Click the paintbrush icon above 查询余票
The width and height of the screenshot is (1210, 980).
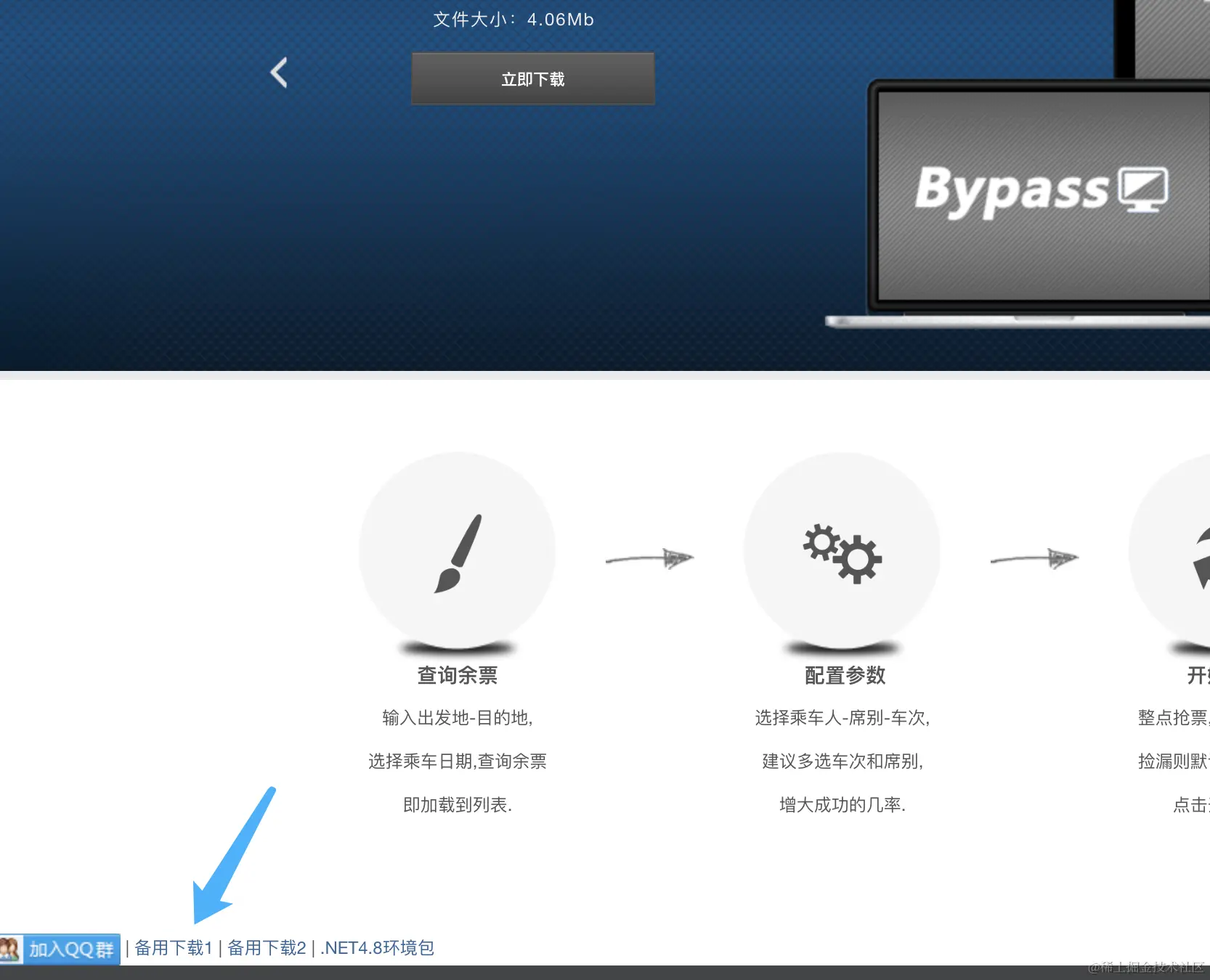(x=458, y=553)
